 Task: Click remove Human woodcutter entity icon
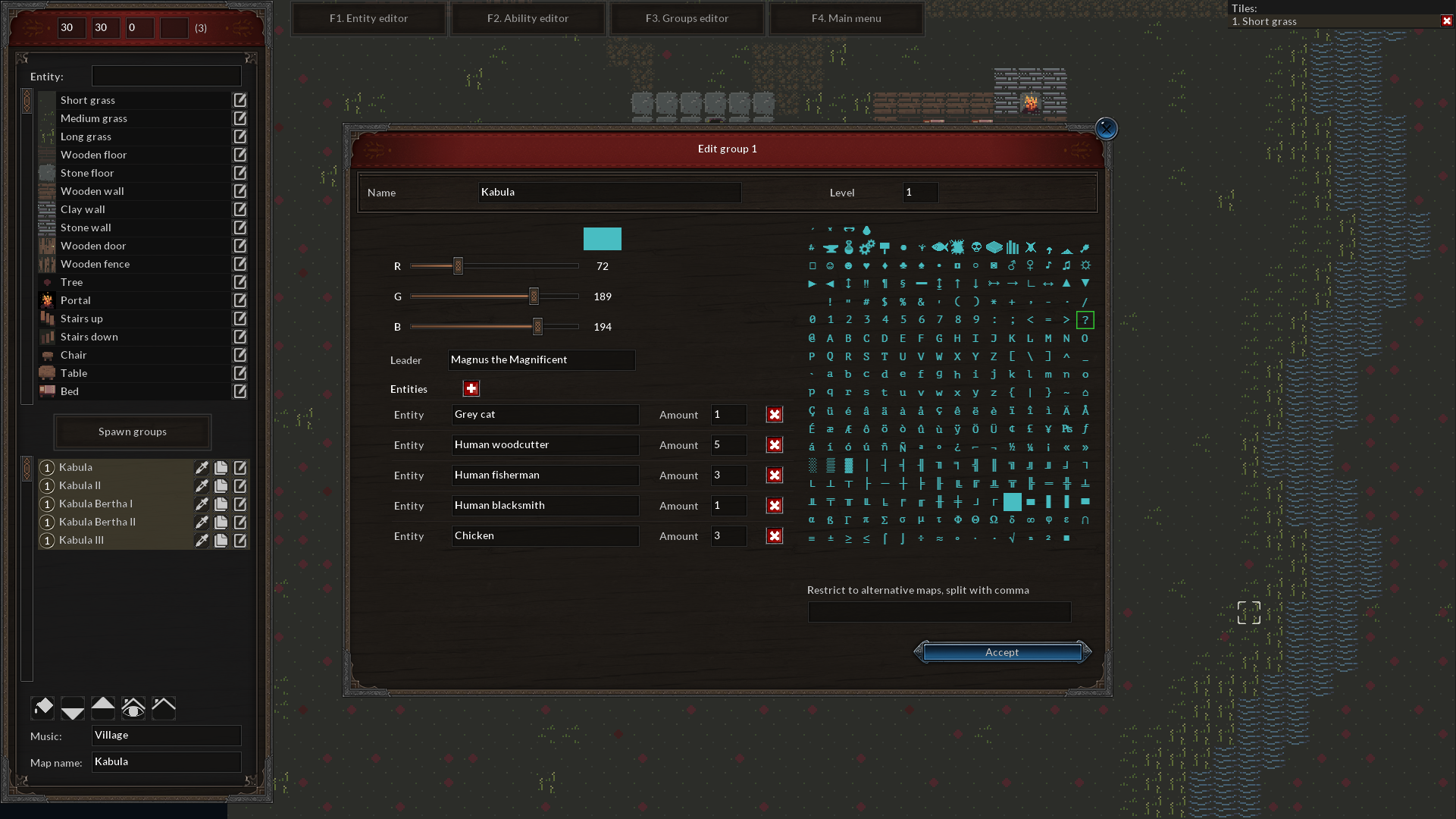[774, 444]
